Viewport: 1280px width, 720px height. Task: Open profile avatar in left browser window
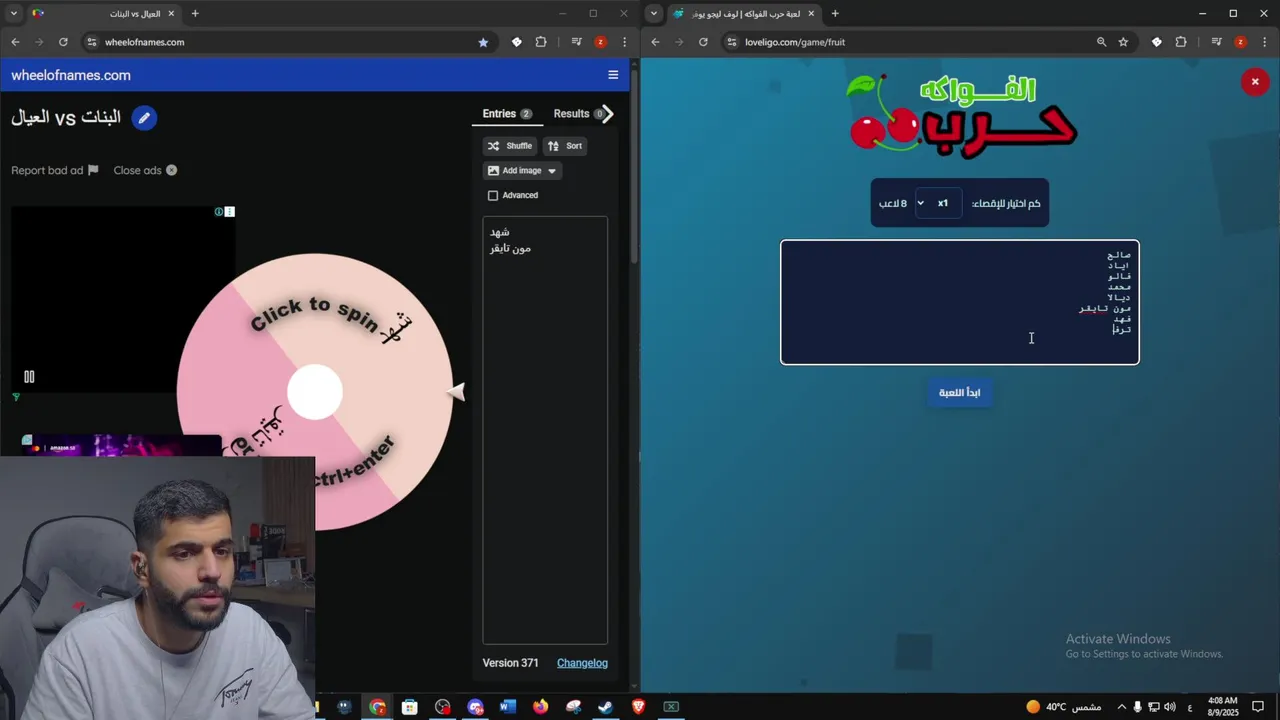[600, 42]
